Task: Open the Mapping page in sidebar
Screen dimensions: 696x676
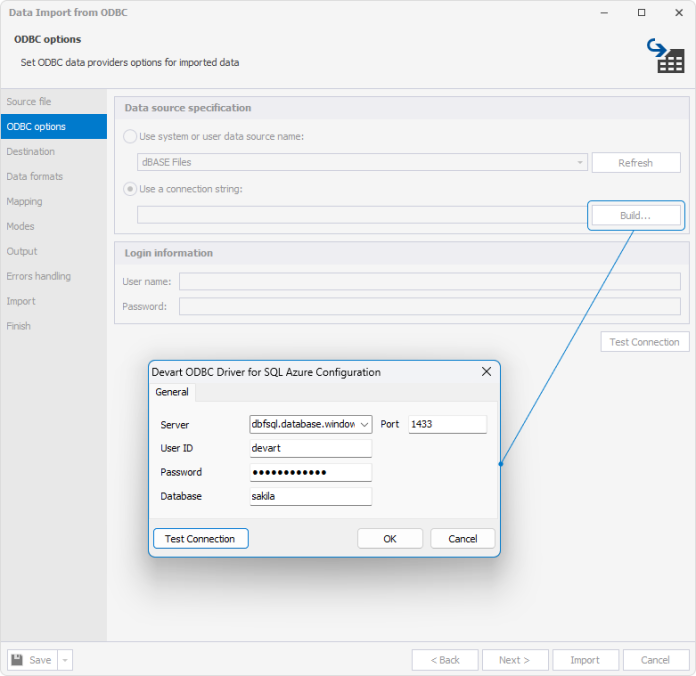Action: 24,202
